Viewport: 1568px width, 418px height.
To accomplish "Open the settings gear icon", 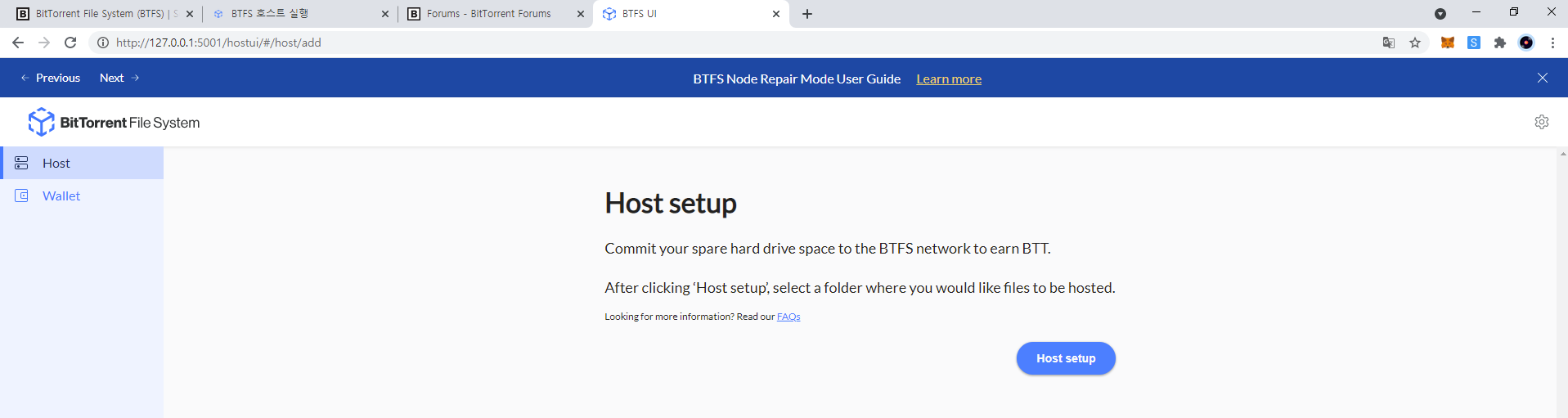I will 1542,122.
